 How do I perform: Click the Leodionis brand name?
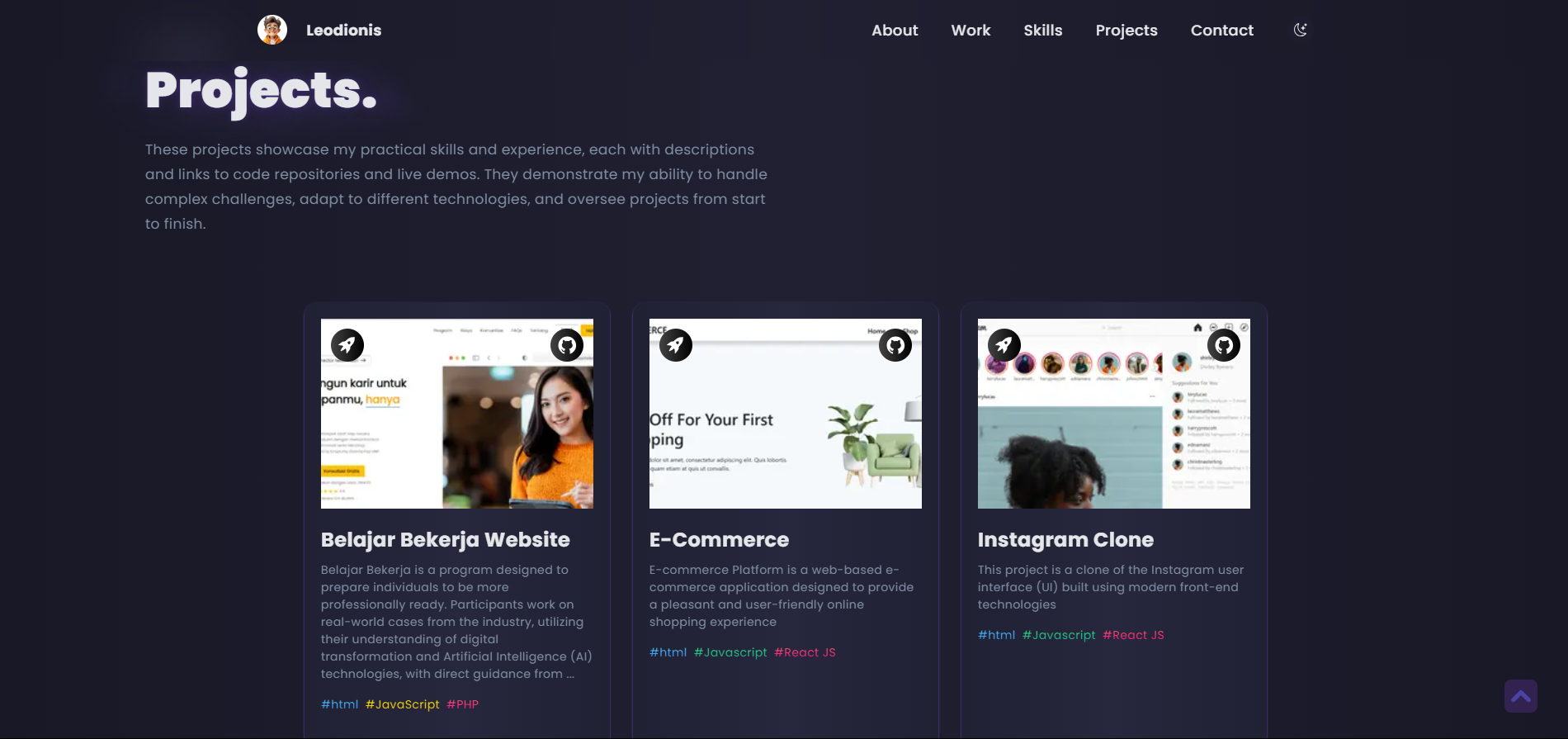tap(343, 31)
